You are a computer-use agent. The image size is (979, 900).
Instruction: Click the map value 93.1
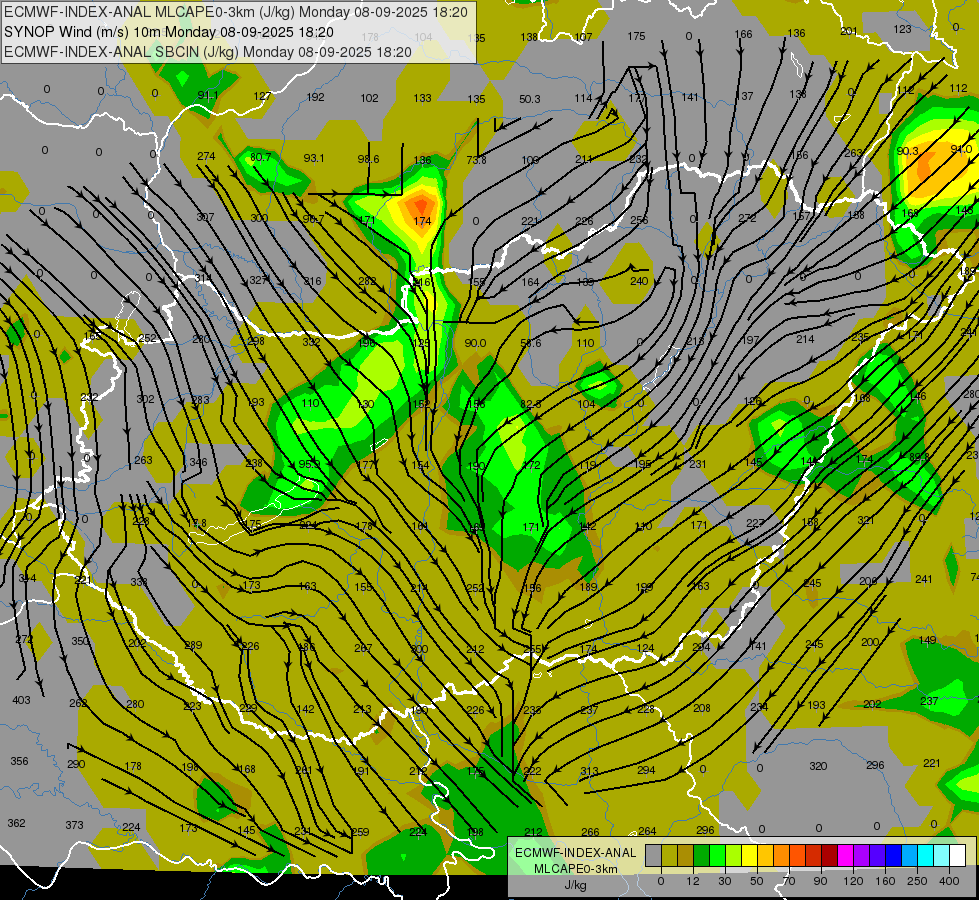314,158
